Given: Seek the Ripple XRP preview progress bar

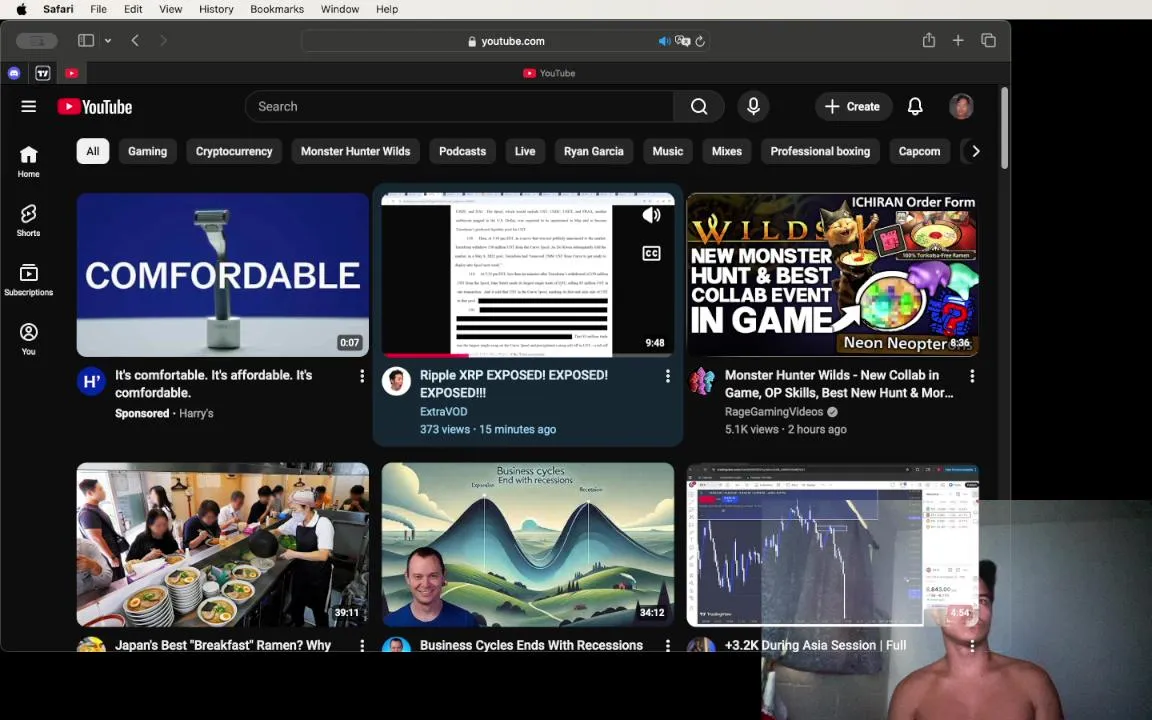Looking at the screenshot, I should pyautogui.click(x=528, y=356).
